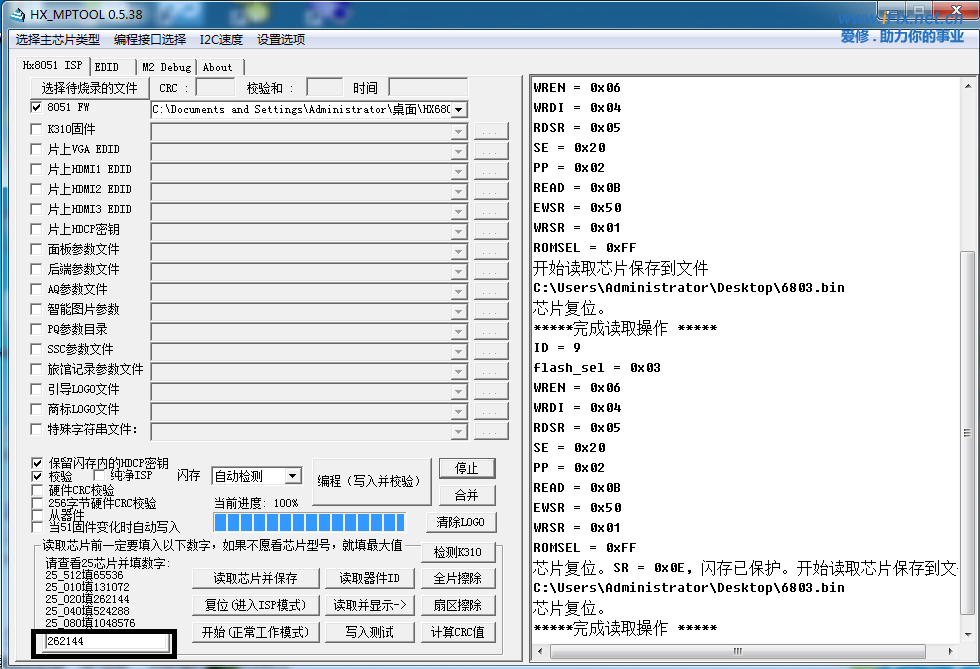
Task: Open the I2C速度 menu
Action: pos(220,40)
